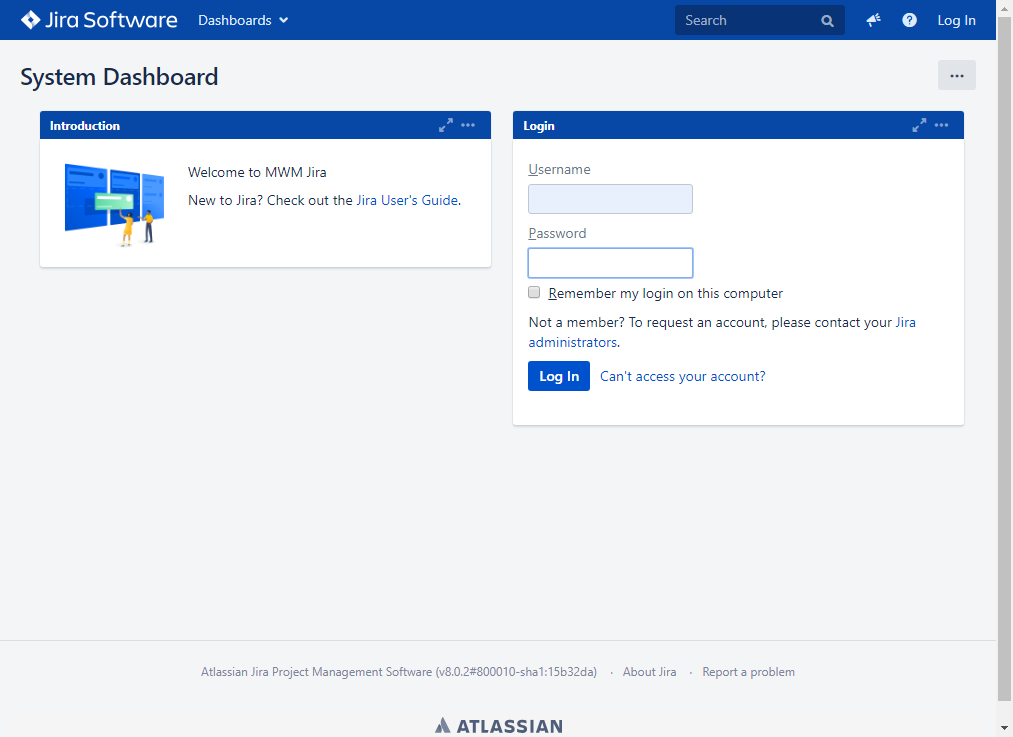Click the Introduction gadget illustration

tap(114, 205)
